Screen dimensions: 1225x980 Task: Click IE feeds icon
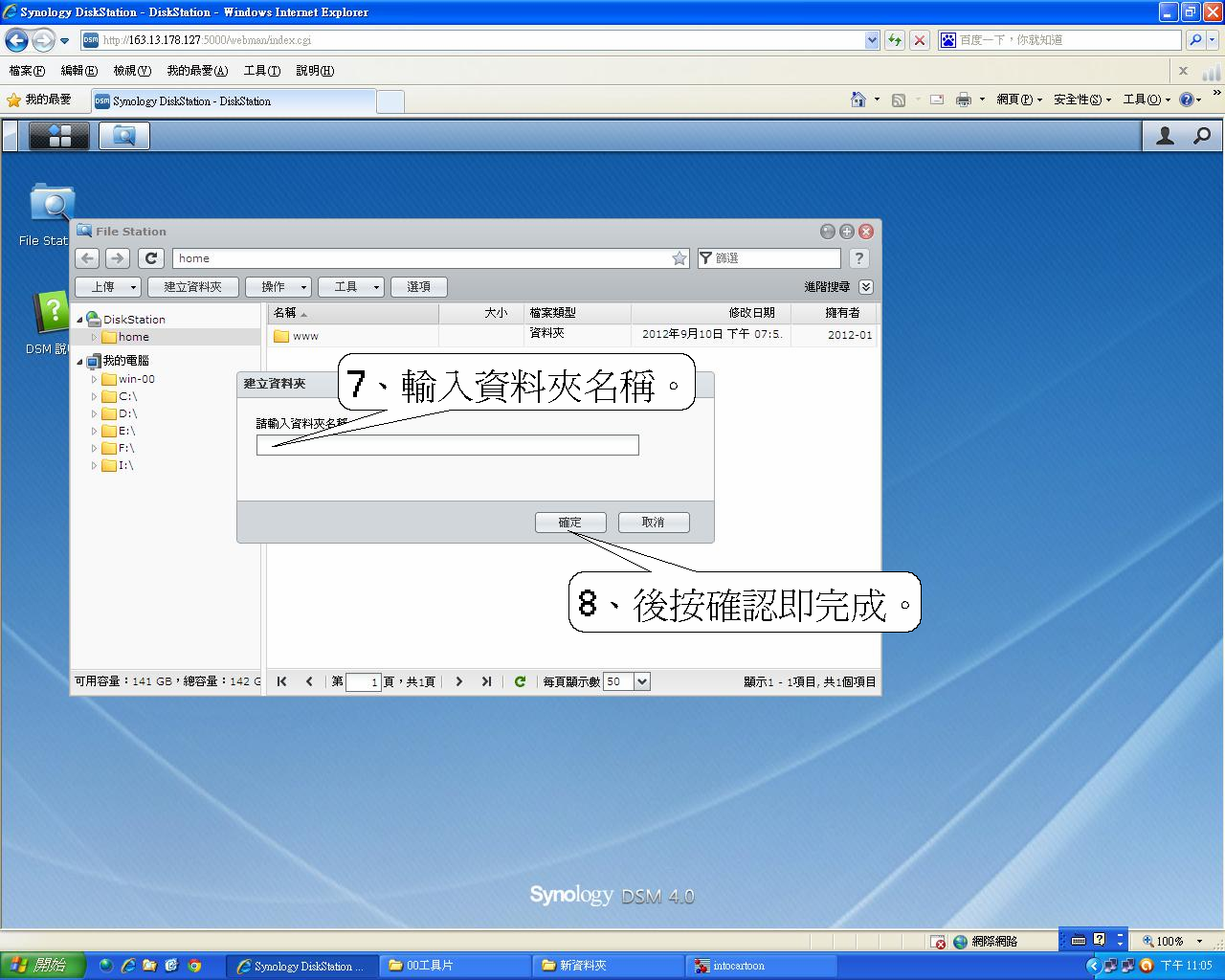[898, 100]
